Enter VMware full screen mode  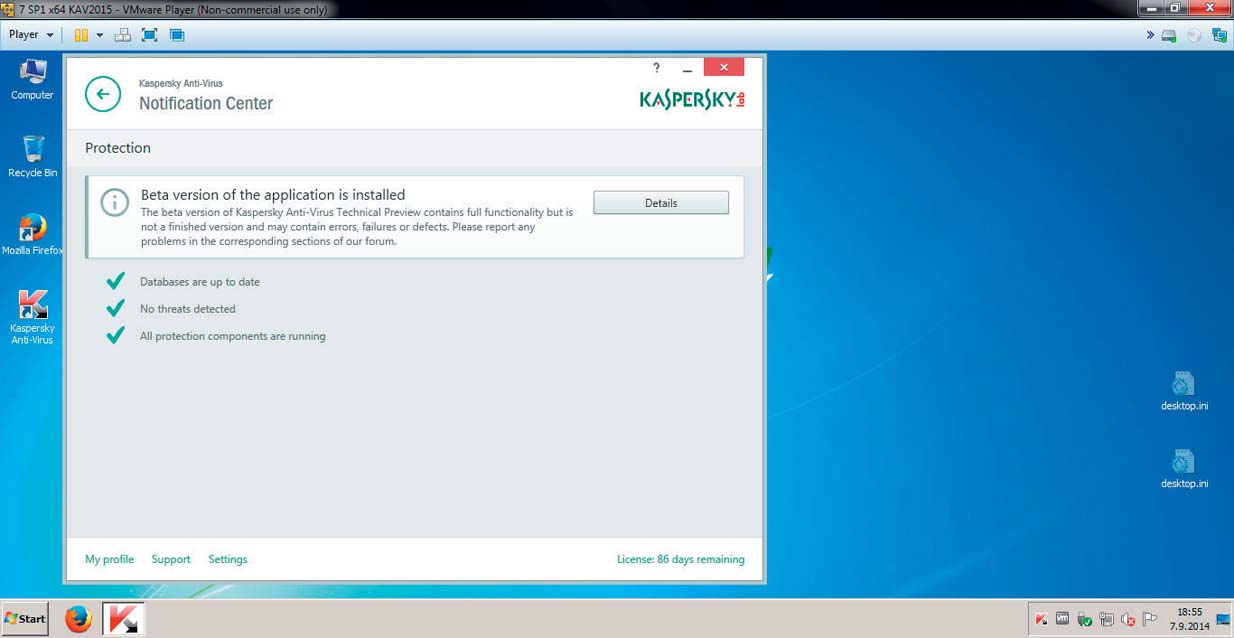pos(150,35)
